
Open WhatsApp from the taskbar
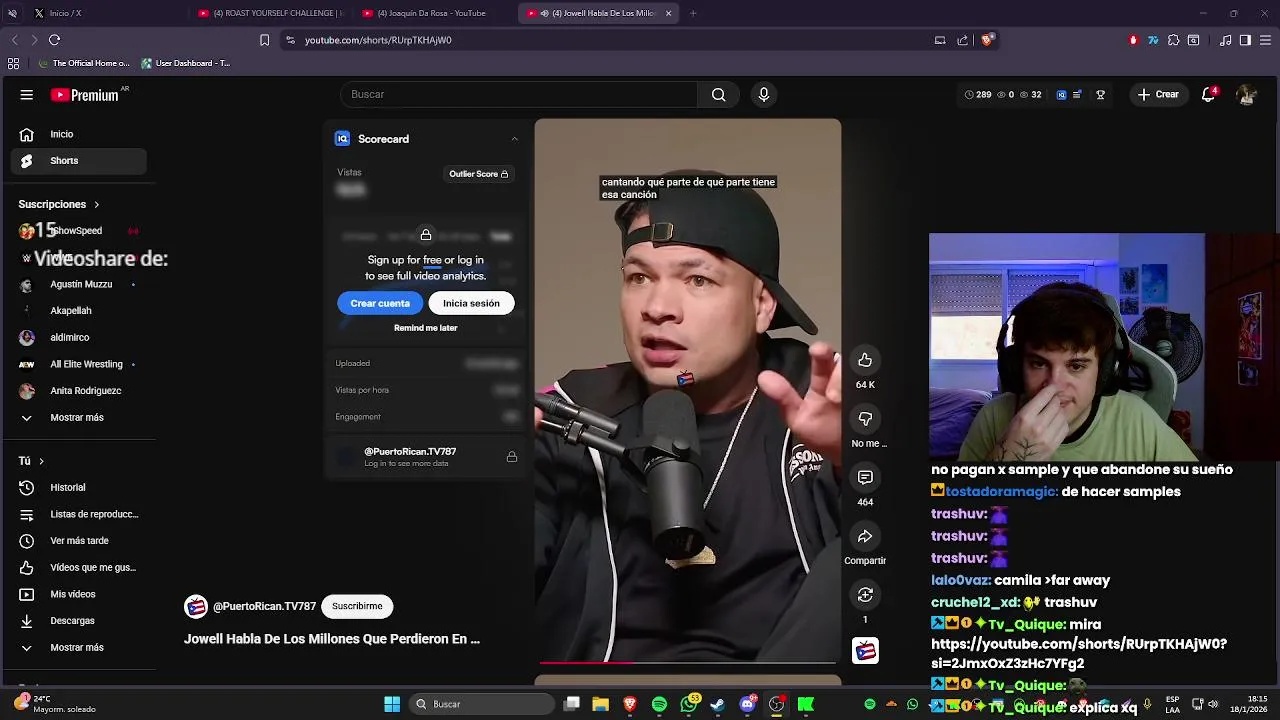click(689, 704)
